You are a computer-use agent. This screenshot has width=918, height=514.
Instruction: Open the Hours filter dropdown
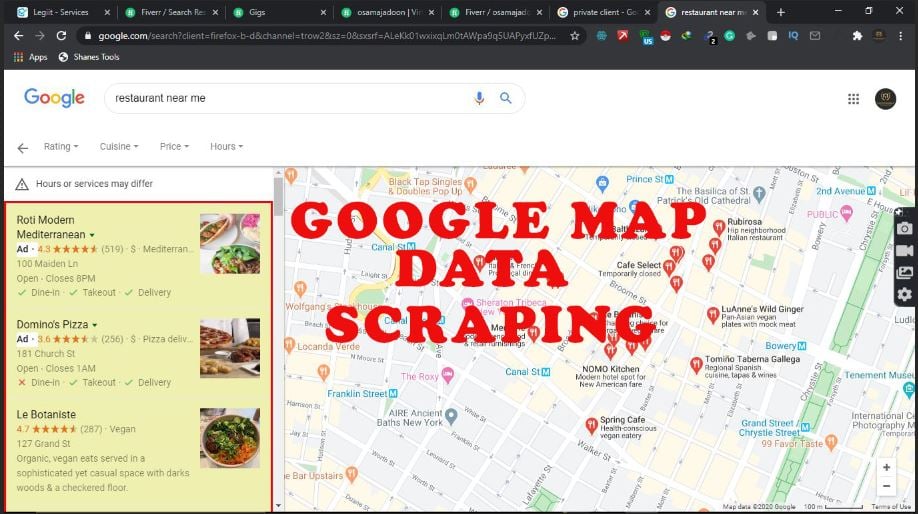point(226,146)
